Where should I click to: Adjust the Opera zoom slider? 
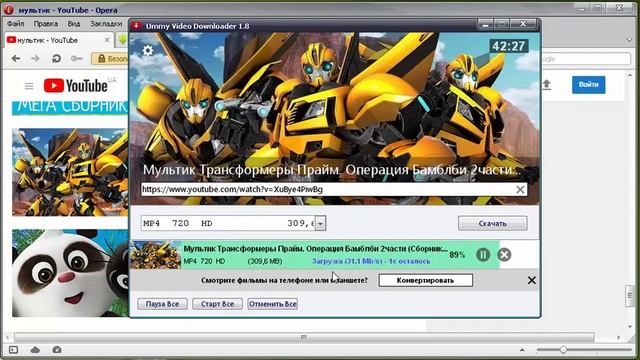point(563,350)
